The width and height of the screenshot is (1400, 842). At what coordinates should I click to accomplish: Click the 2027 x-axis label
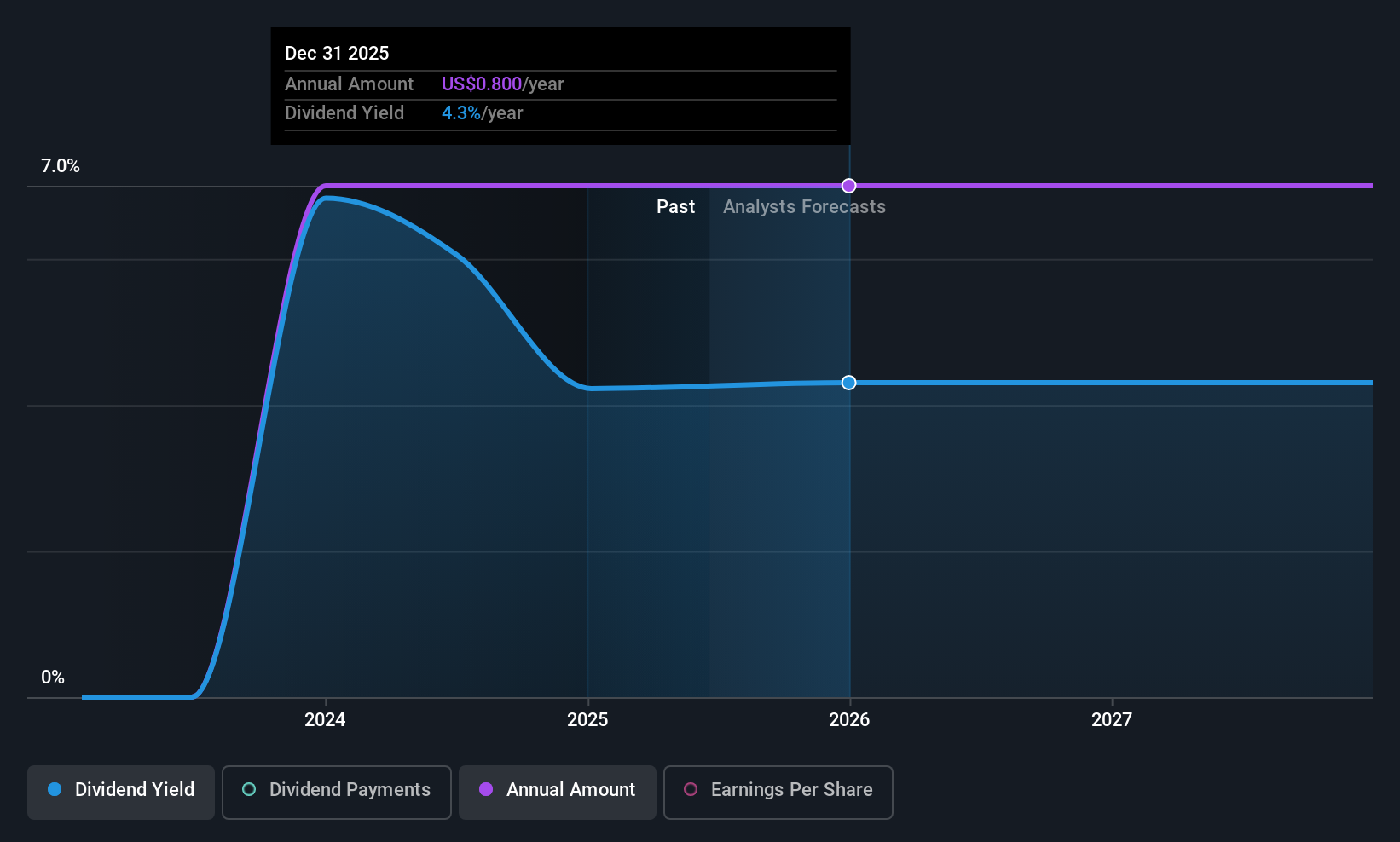coord(1112,719)
